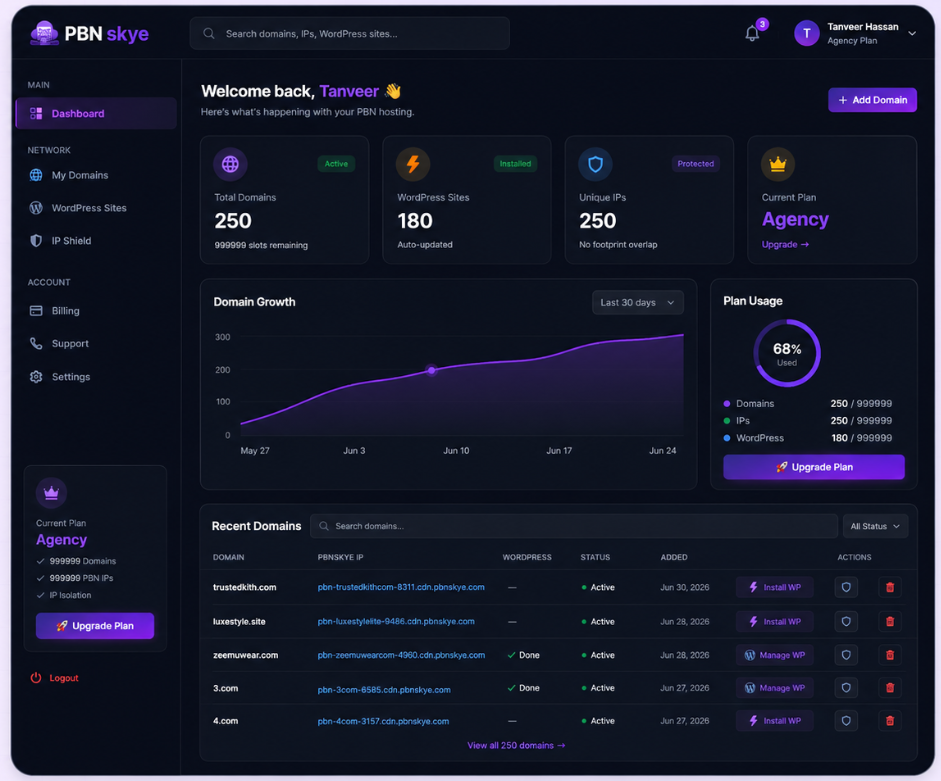
Task: Click the lightning icon in WordPress Sites card
Action: click(413, 164)
